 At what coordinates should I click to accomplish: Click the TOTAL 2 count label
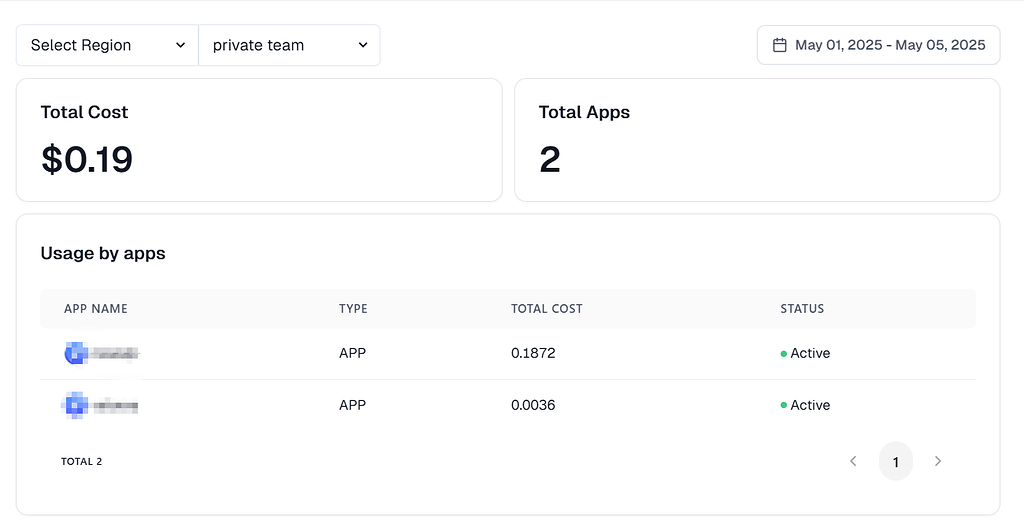(x=82, y=462)
